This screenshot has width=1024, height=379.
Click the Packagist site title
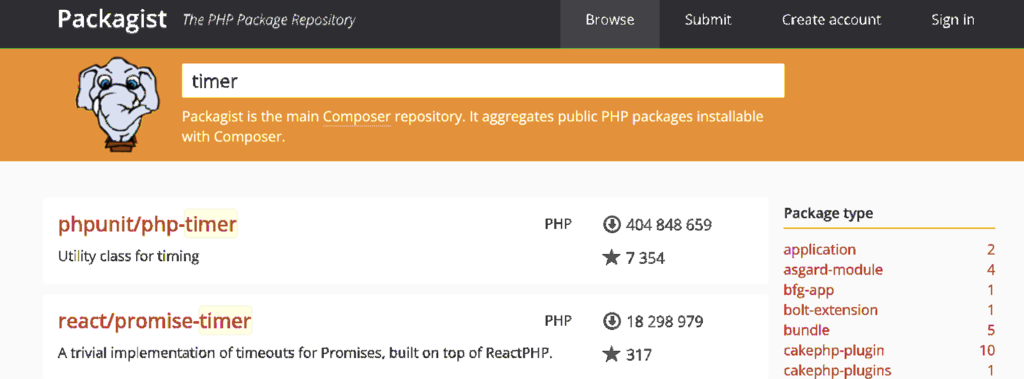pyautogui.click(x=112, y=20)
